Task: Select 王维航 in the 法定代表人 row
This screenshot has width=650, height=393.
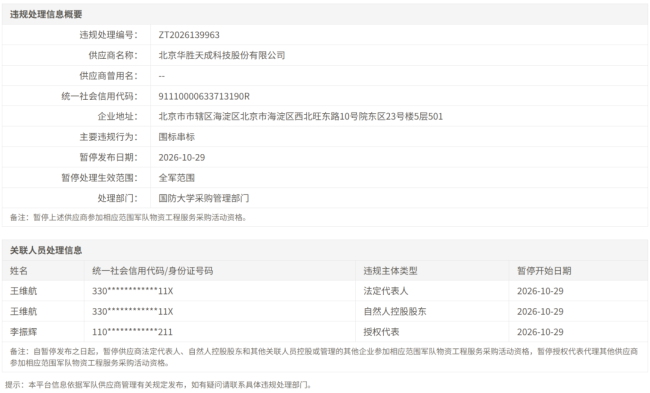Action: click(x=24, y=291)
